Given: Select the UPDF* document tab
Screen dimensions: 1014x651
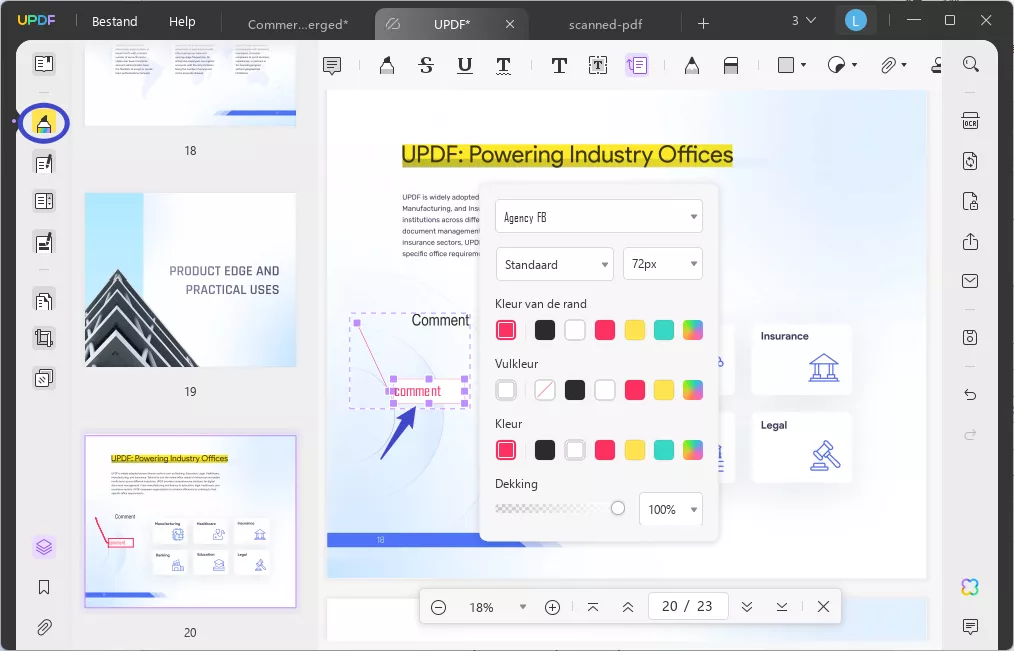Looking at the screenshot, I should (451, 25).
